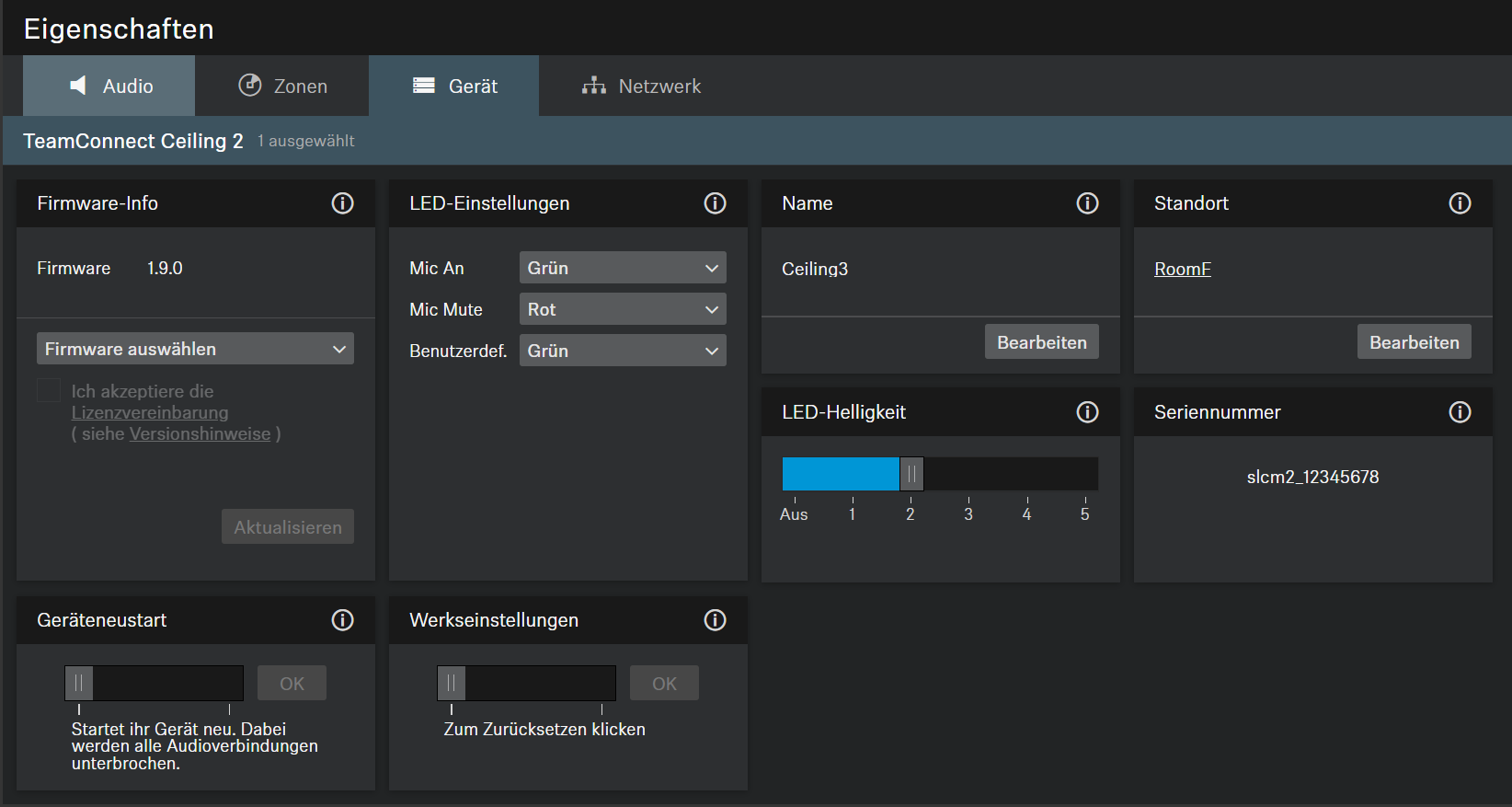1512x807 pixels.
Task: Click the Firmware-Info info icon
Action: tap(342, 203)
